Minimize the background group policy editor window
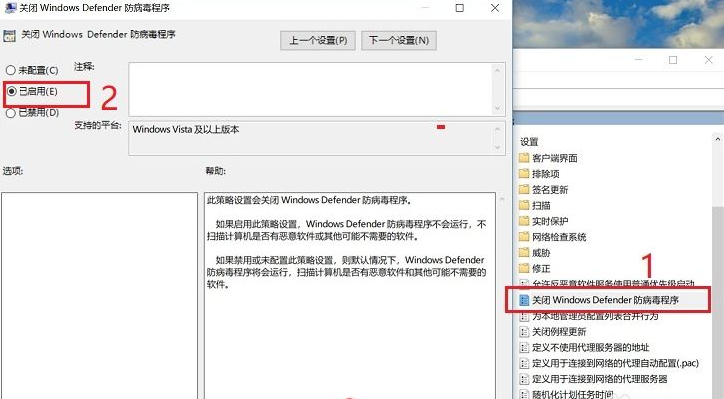 tap(639, 60)
